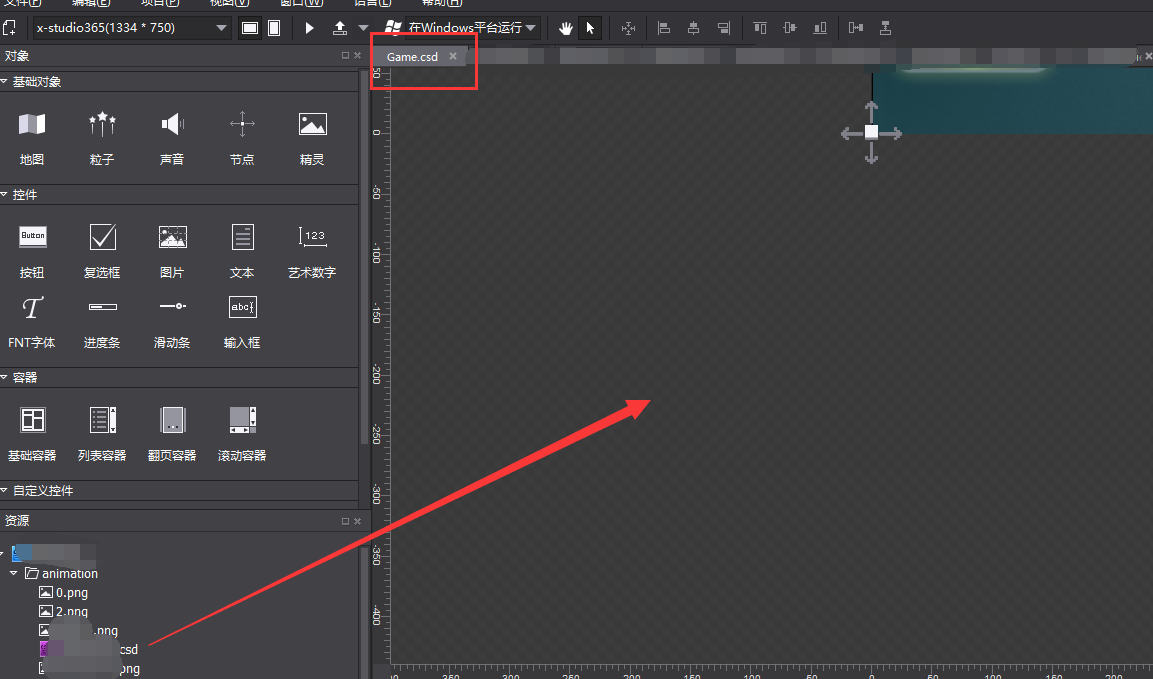Screen dimensions: 1153x679
Task: Select the arrow pointer tool
Action: 590,28
